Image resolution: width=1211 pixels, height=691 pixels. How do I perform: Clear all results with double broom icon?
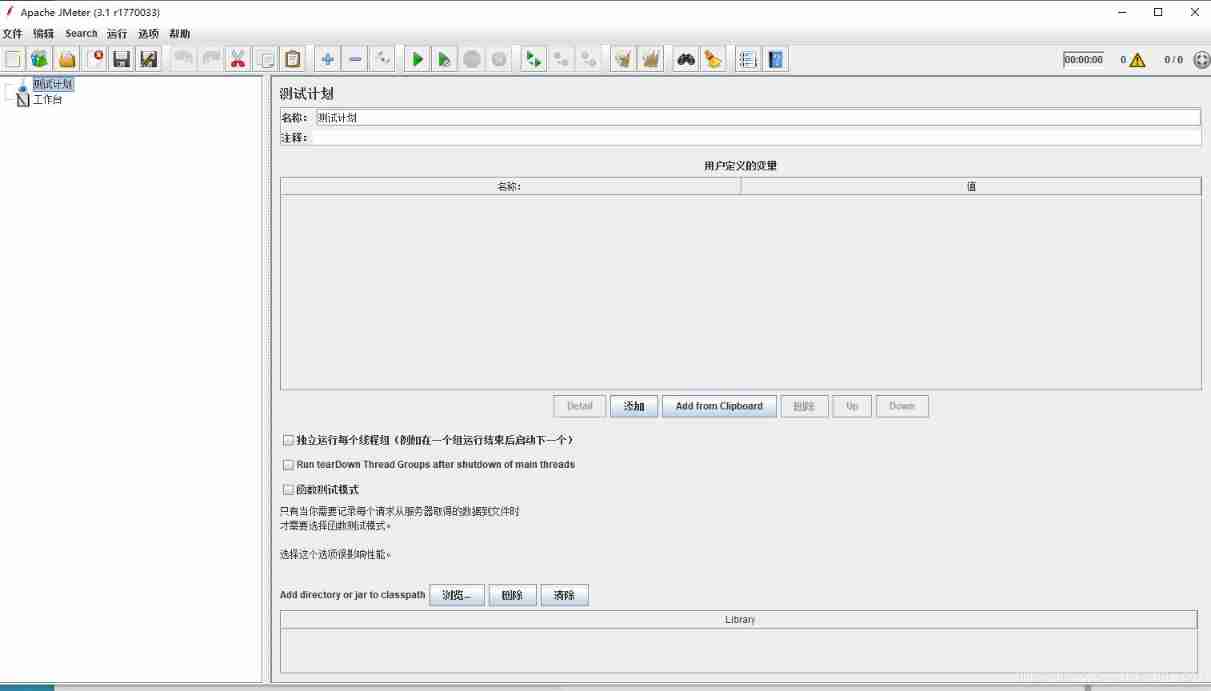pos(651,59)
